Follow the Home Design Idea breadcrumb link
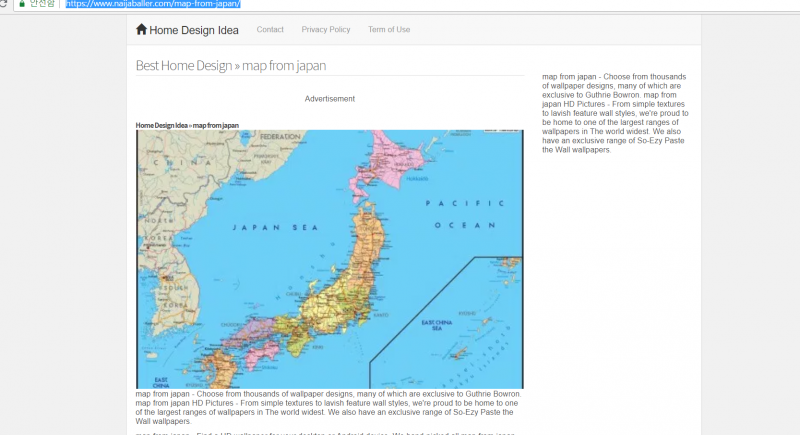 tap(161, 125)
